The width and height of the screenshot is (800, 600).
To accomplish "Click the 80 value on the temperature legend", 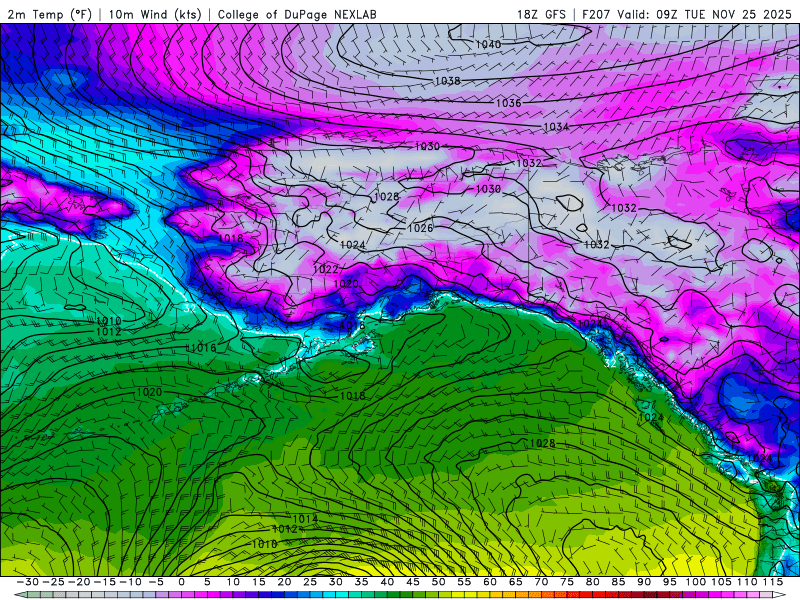I will [592, 582].
